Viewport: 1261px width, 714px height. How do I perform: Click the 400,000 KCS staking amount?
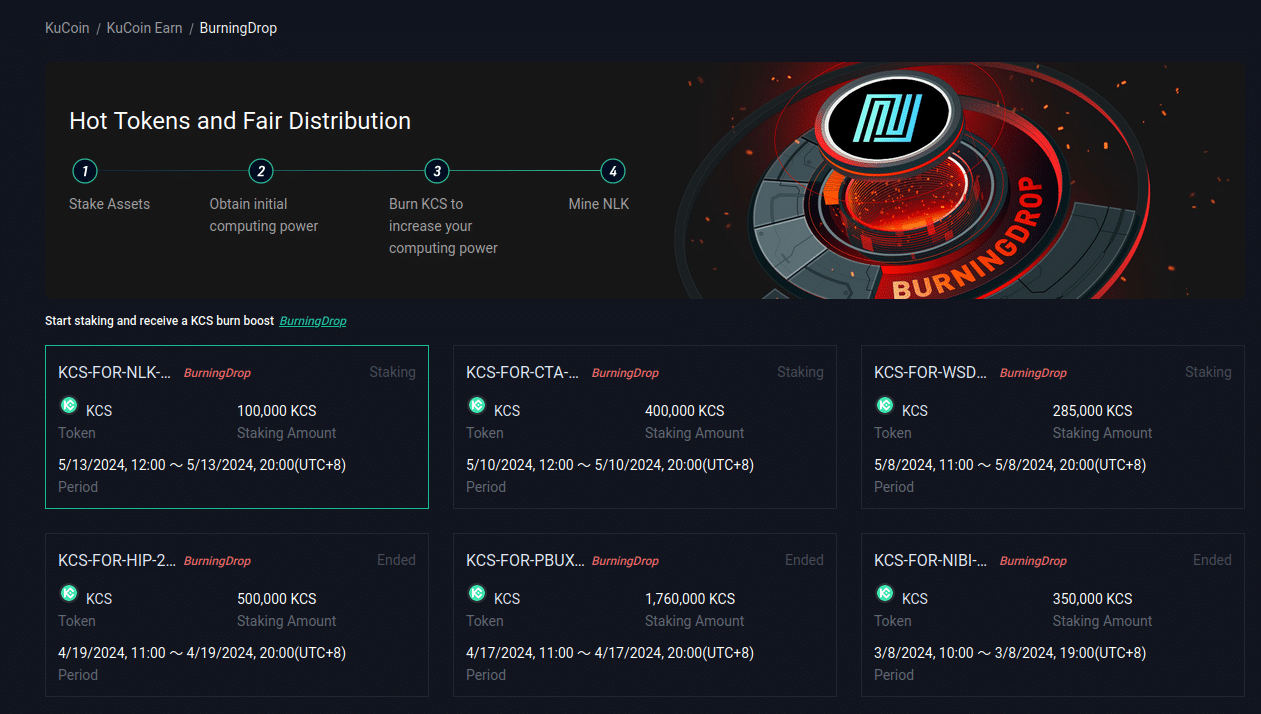pyautogui.click(x=685, y=411)
